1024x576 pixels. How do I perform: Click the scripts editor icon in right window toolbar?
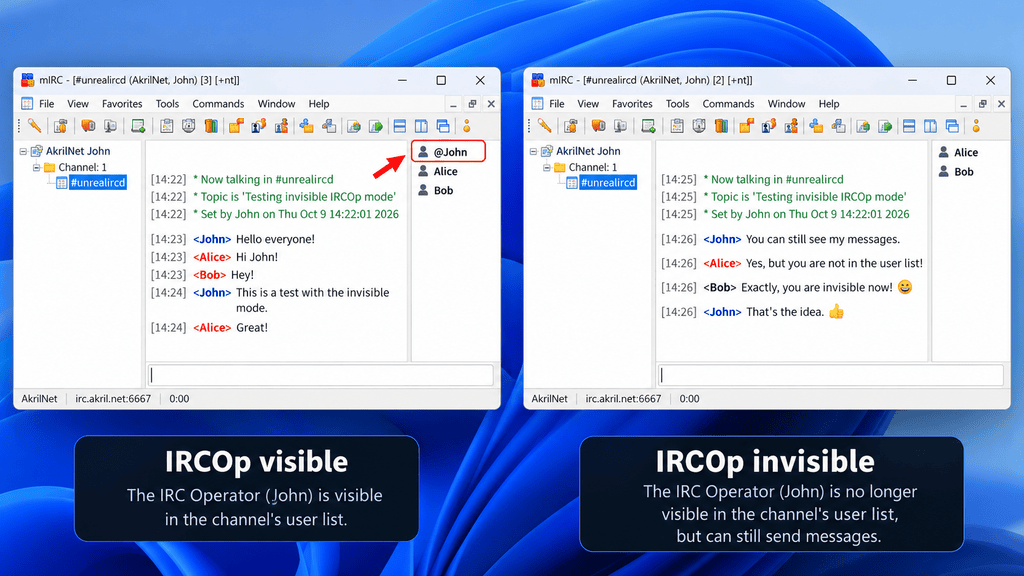pyautogui.click(x=648, y=126)
